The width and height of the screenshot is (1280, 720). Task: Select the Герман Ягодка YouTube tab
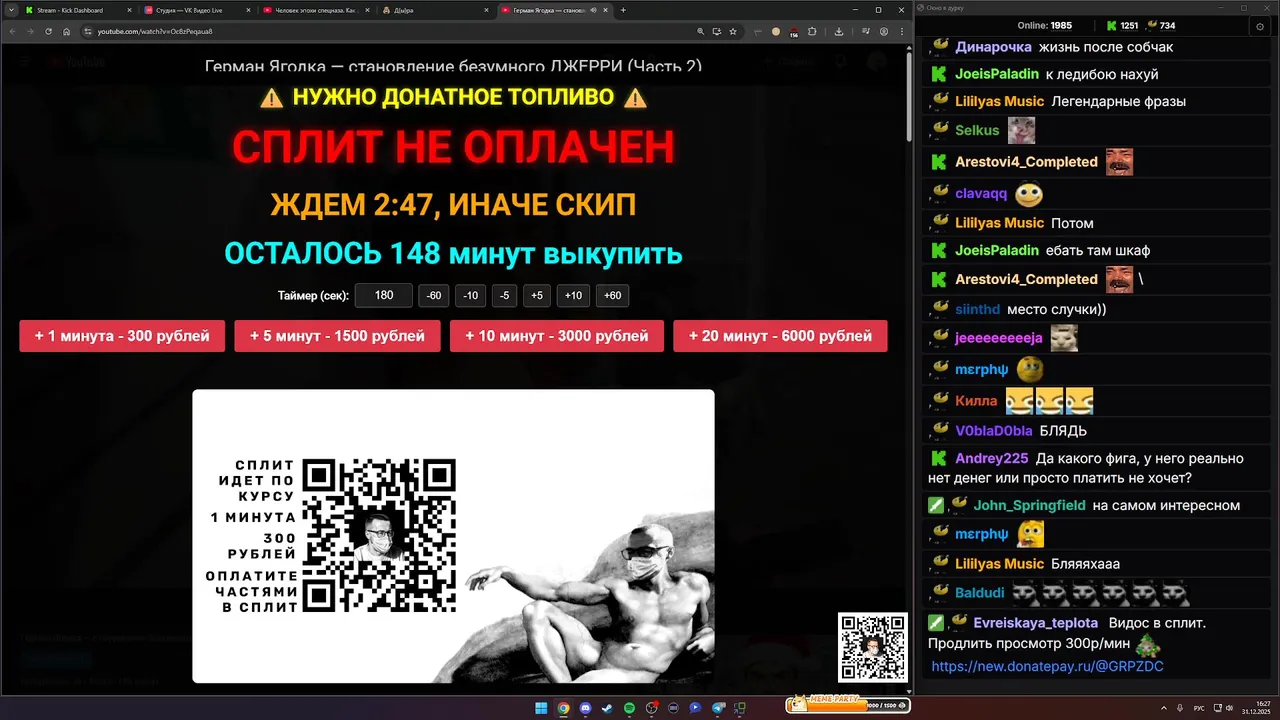pos(555,10)
